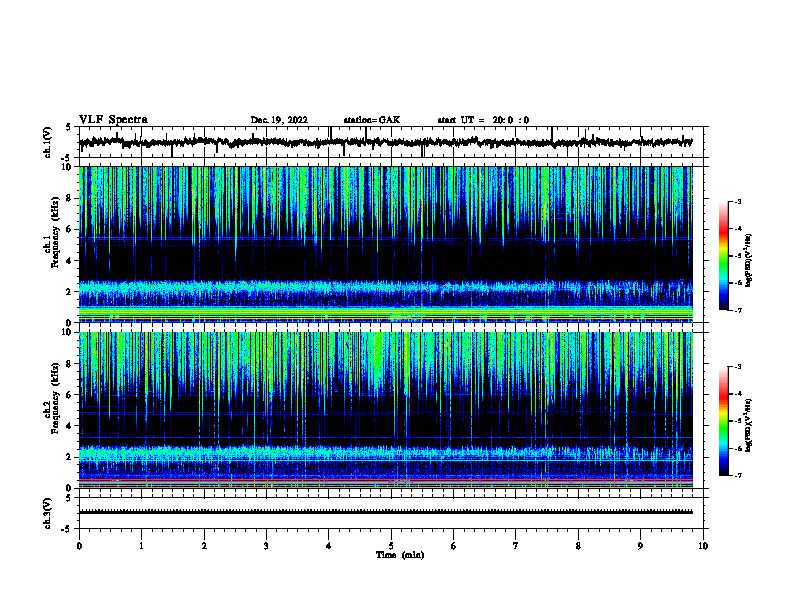Click the 7 minute tick label
The height and width of the screenshot is (612, 792).
coord(516,546)
